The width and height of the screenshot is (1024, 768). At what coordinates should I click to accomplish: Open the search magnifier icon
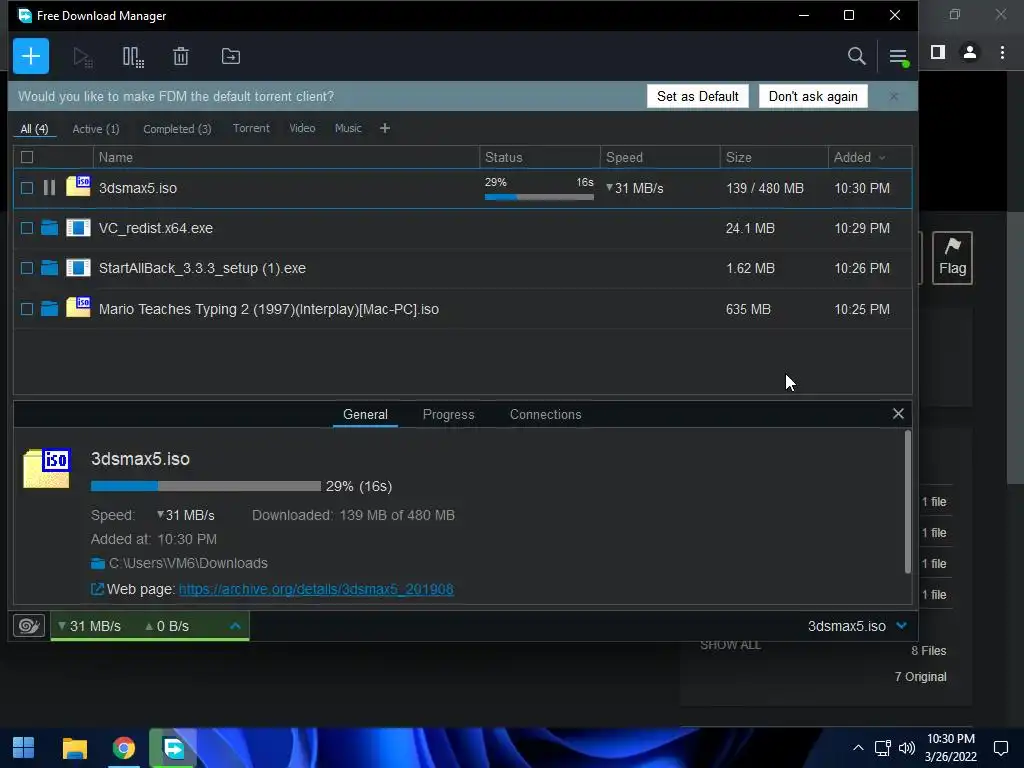tap(856, 56)
